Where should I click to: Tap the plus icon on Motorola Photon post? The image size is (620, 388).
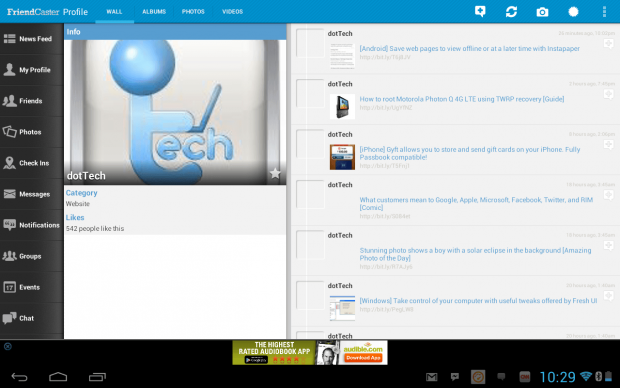pos(609,94)
